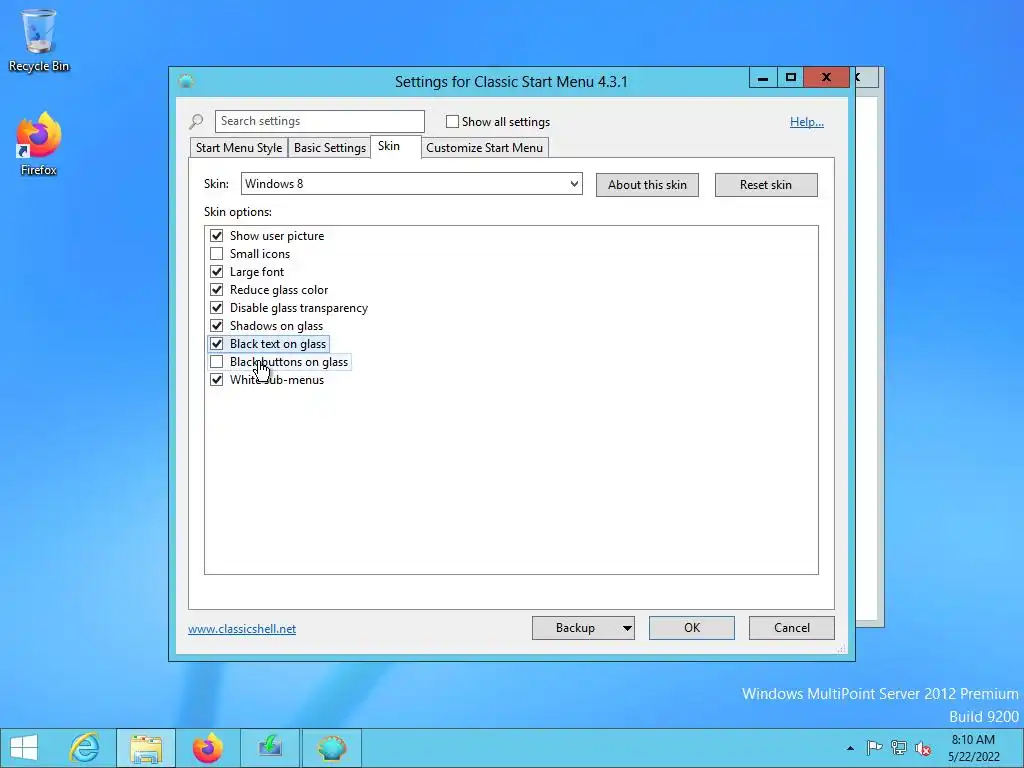Launch Internet Explorer from the taskbar

pos(84,748)
